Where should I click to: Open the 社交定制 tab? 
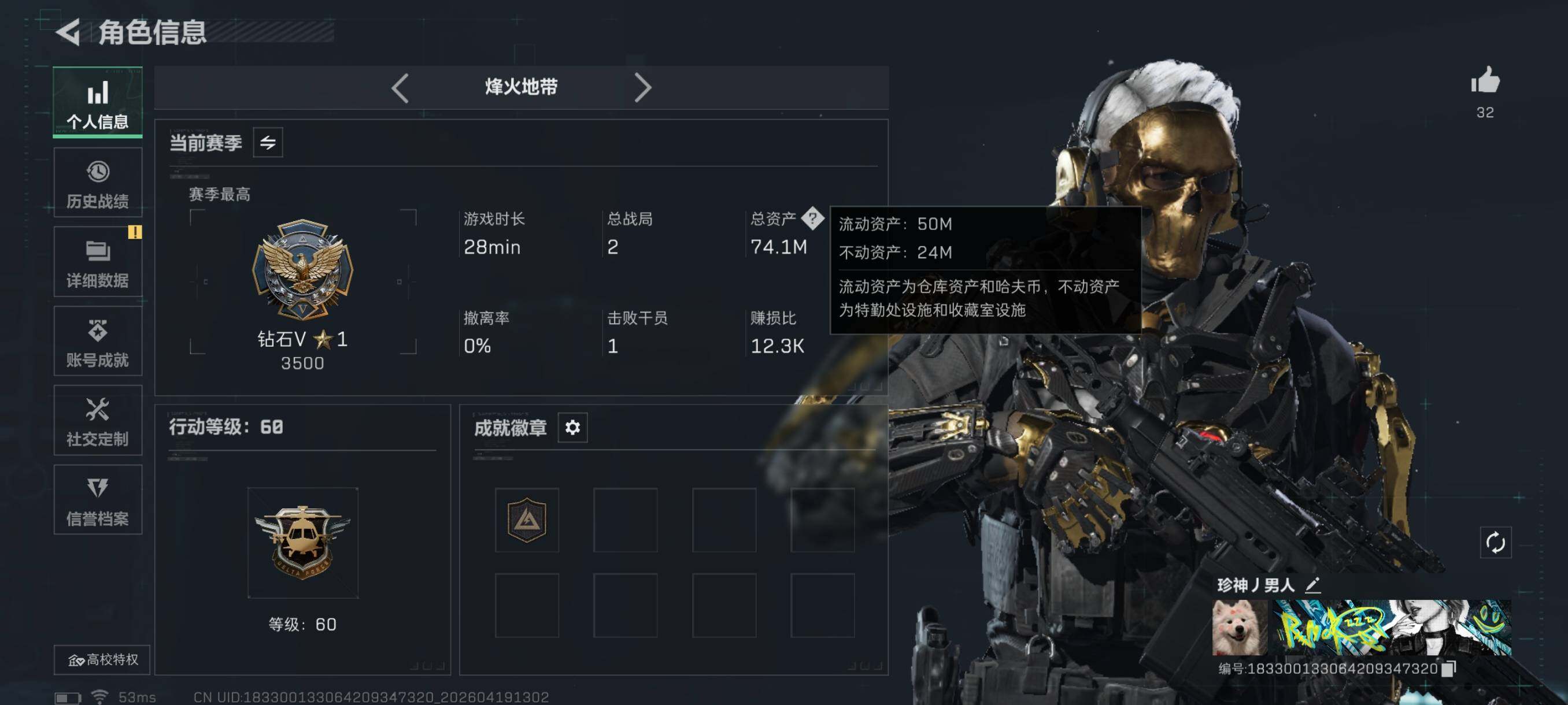[x=98, y=420]
